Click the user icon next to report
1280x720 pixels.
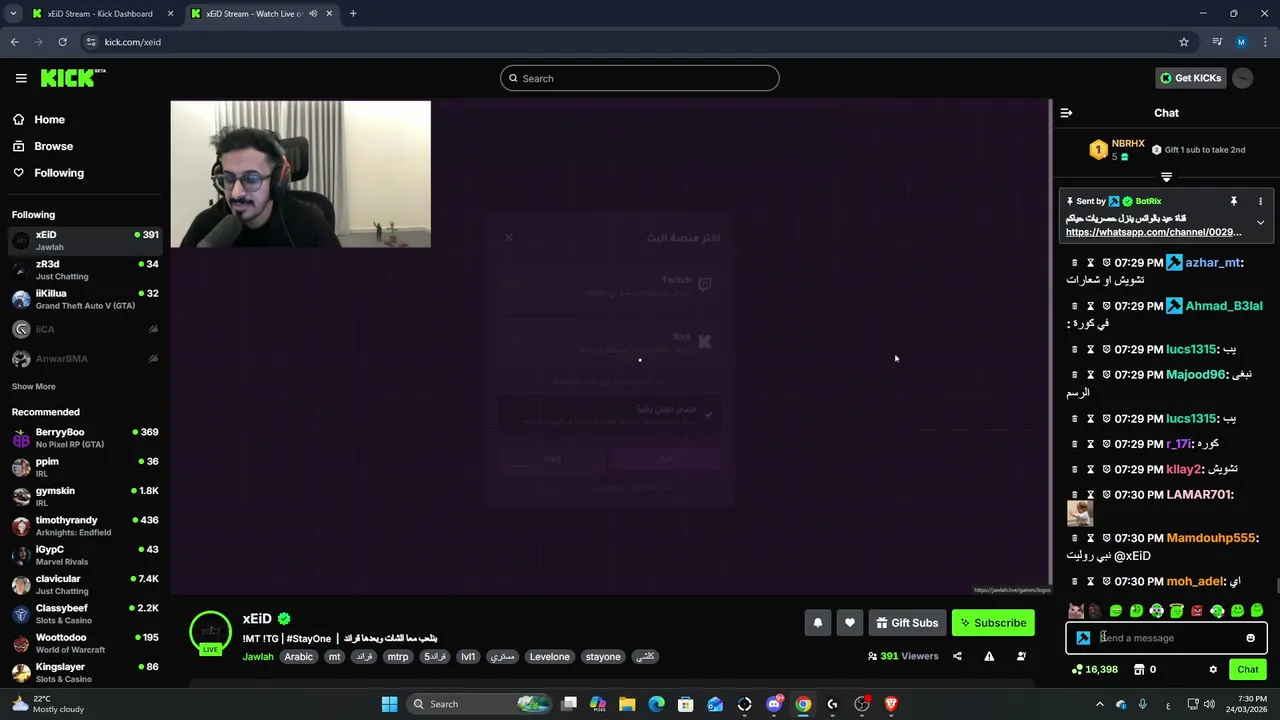point(1021,656)
